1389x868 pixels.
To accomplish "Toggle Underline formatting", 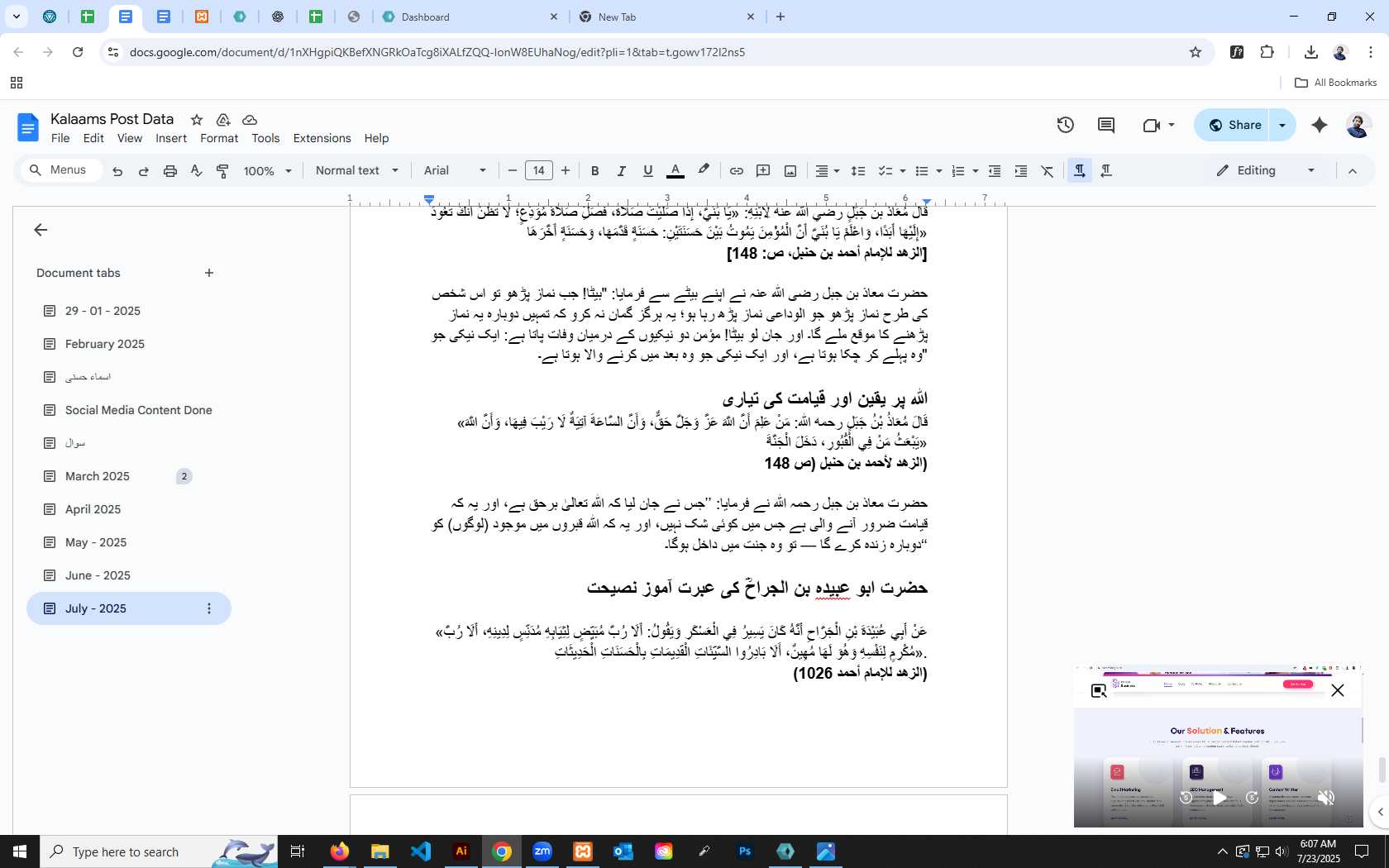I will (x=648, y=171).
